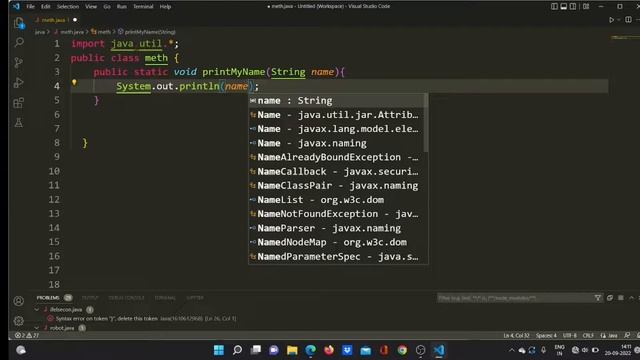Open the View menu
Image resolution: width=640 pixels, height=360 pixels.
point(91,7)
